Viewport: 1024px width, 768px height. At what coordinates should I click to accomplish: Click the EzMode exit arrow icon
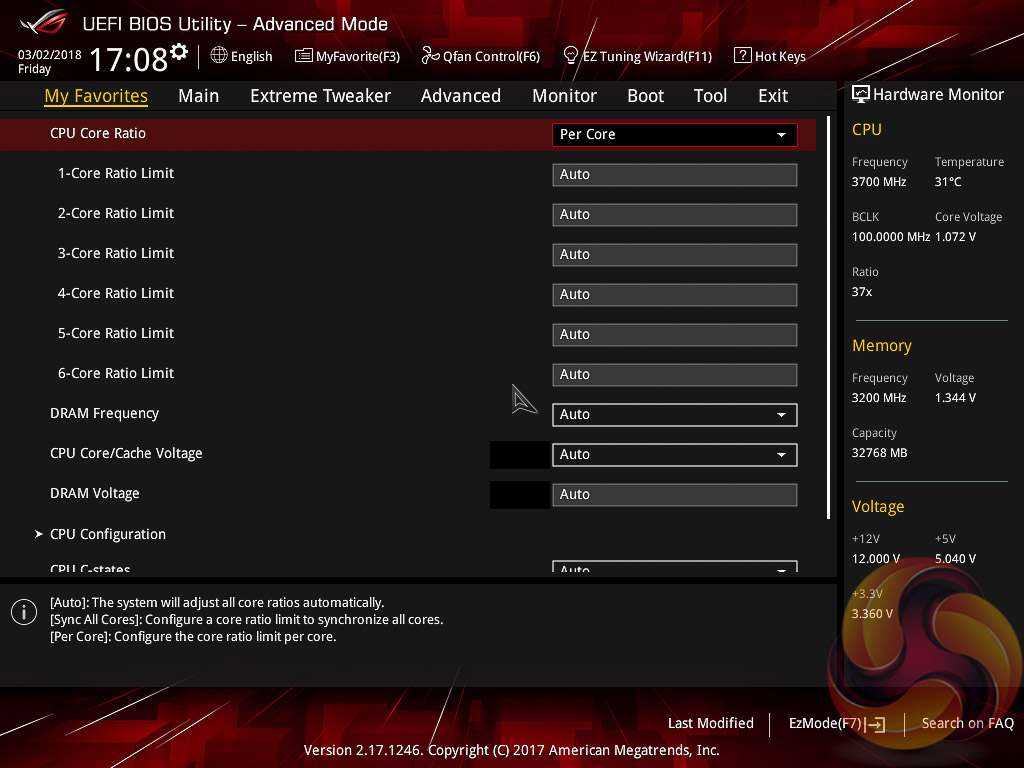pyautogui.click(x=876, y=724)
